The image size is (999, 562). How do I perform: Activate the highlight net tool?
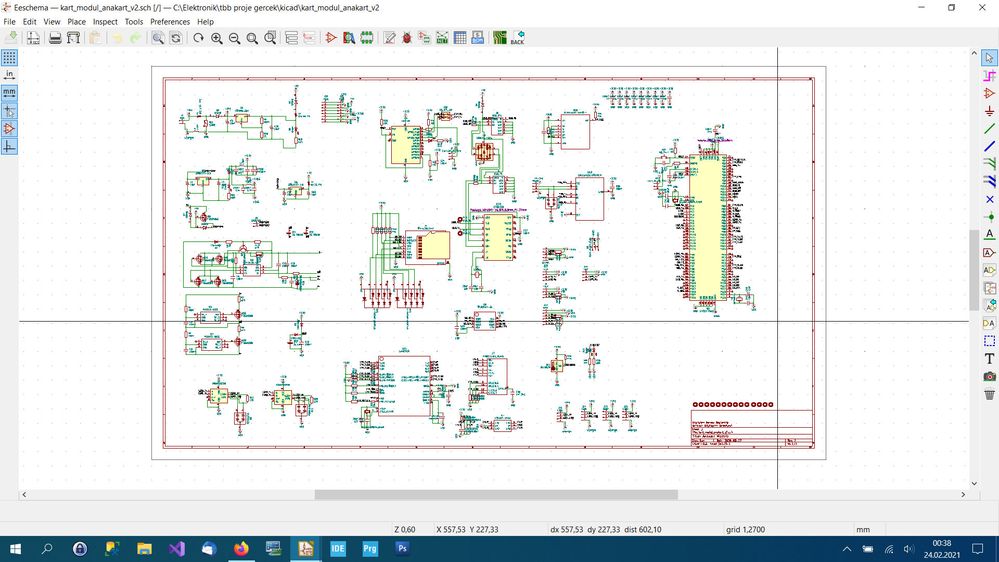coord(989,76)
